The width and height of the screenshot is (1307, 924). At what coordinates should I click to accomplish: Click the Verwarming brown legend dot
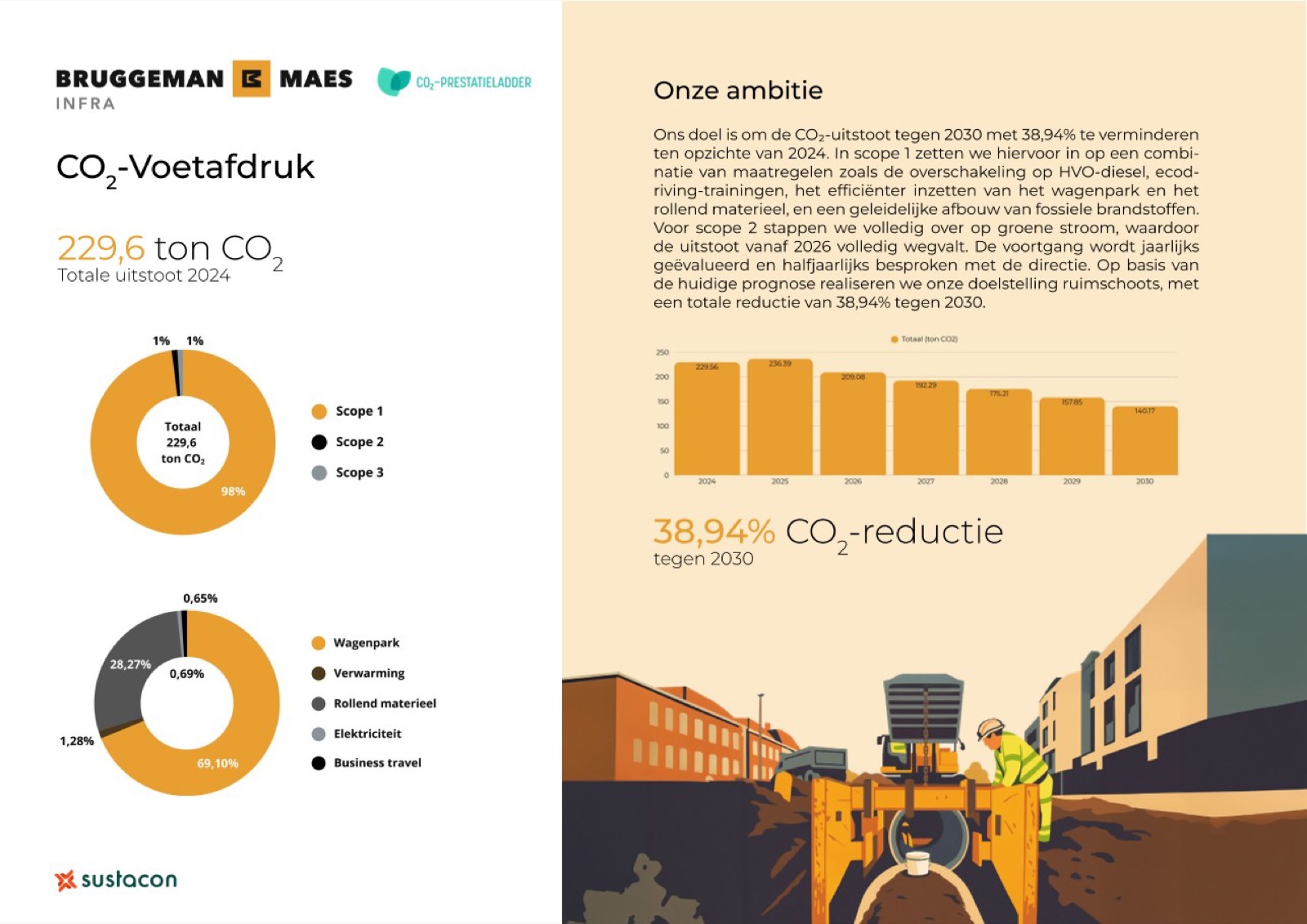319,673
